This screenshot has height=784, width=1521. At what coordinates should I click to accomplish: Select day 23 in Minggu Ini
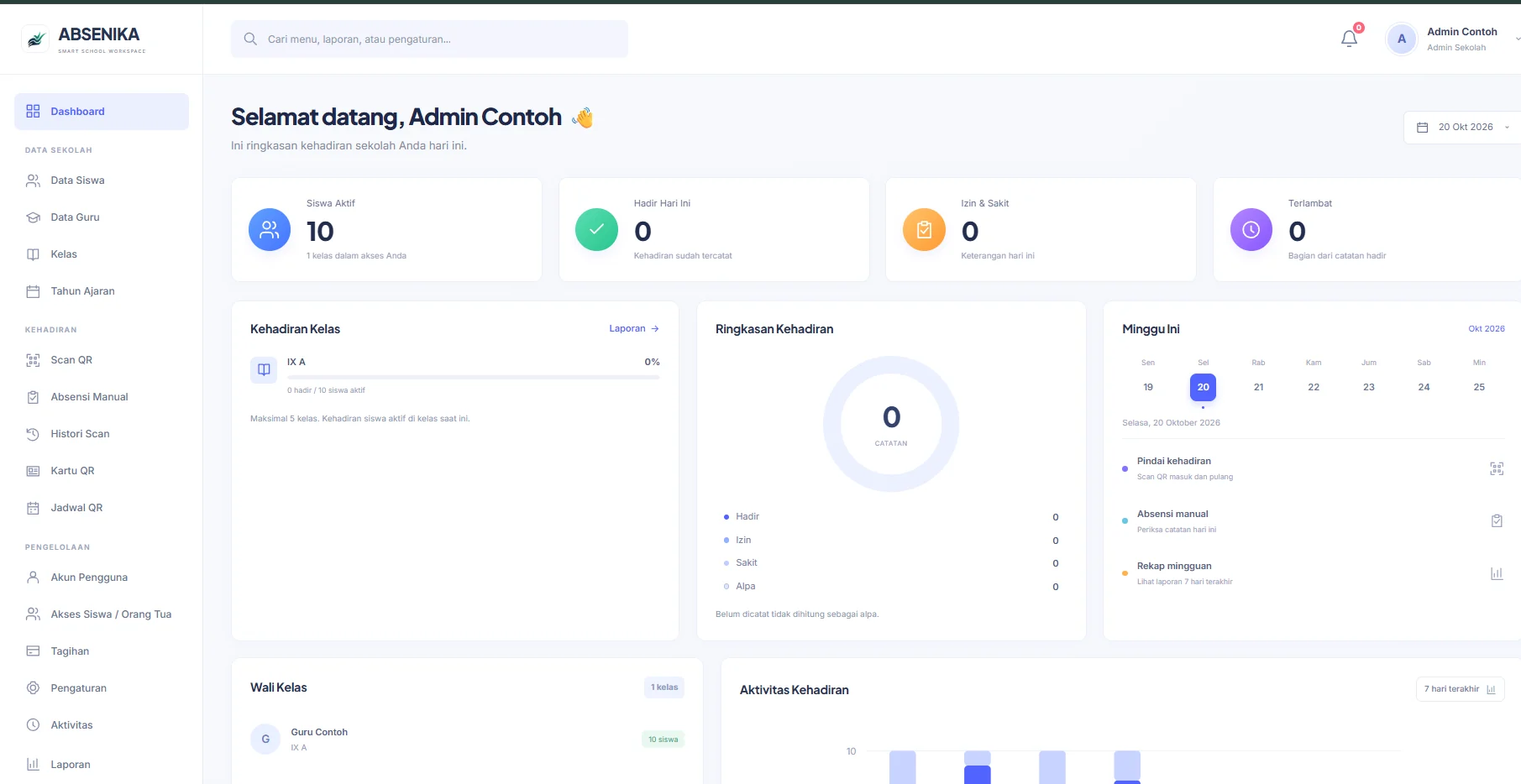1369,387
